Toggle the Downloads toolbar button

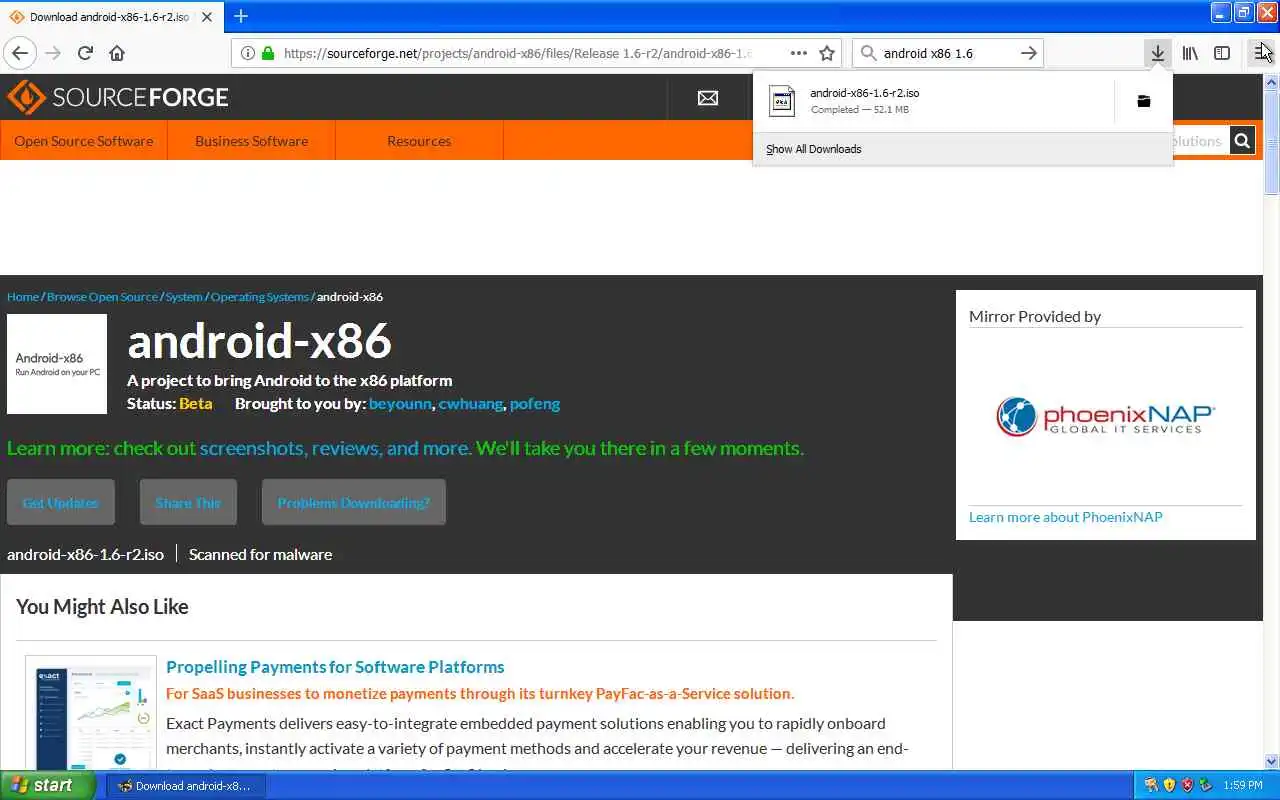pos(1157,53)
